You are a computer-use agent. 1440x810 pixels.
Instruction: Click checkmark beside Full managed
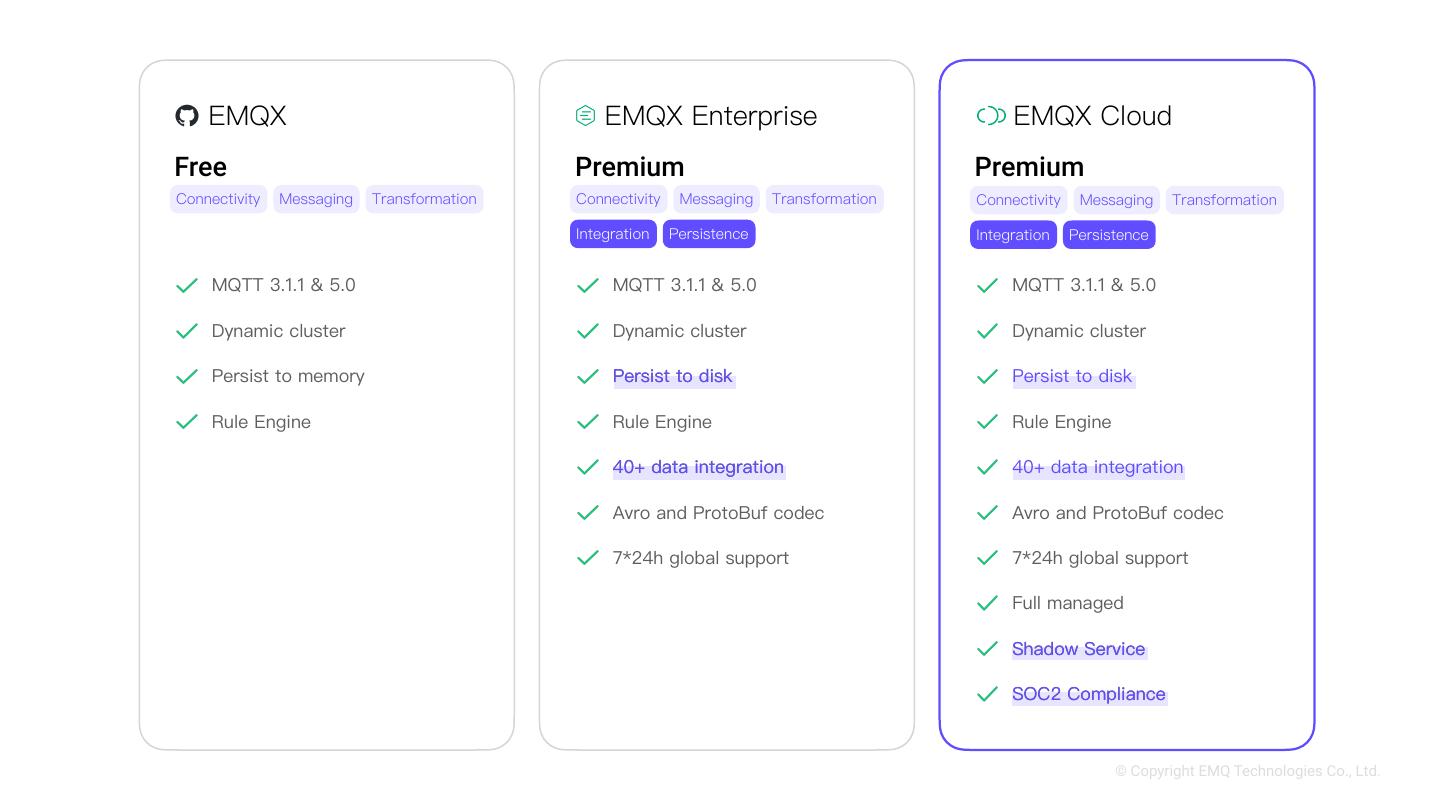pos(987,603)
